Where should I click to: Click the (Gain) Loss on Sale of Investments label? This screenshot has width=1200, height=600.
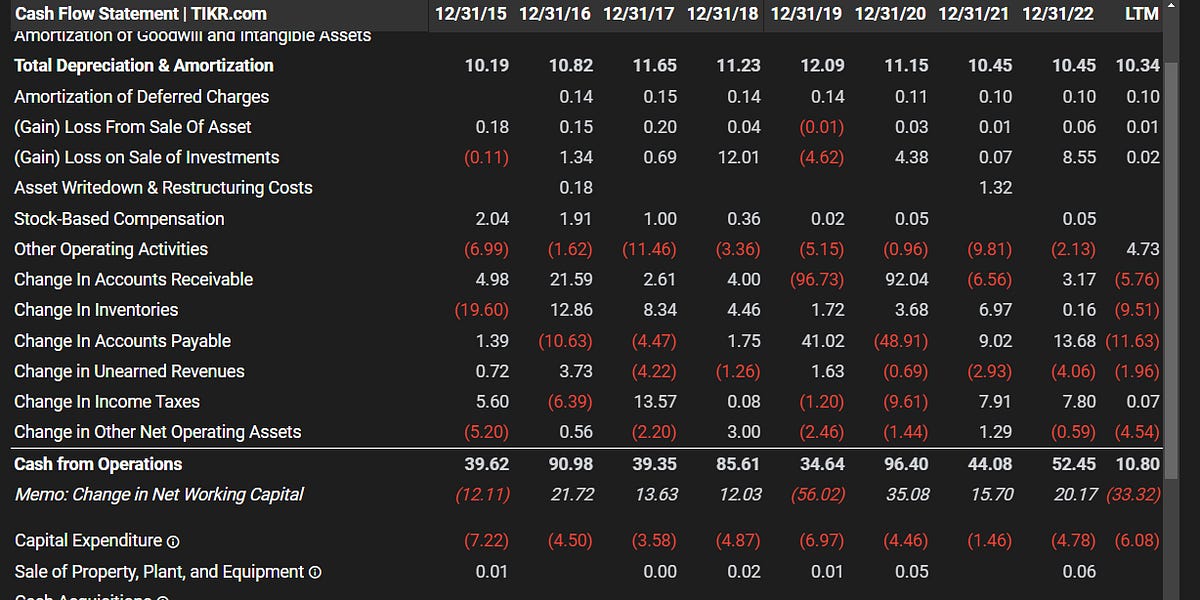[146, 157]
